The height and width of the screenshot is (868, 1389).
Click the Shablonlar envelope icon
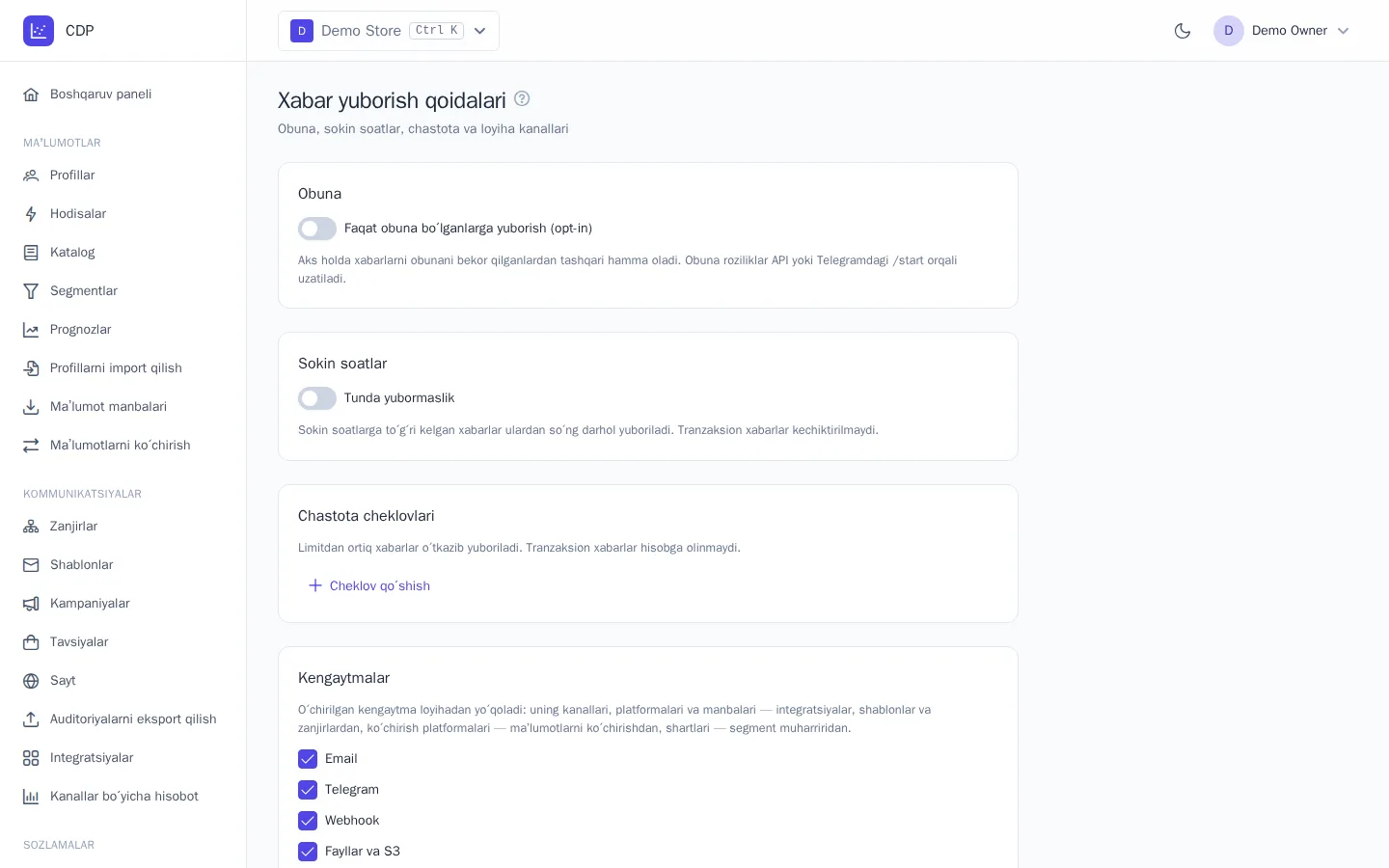click(x=31, y=565)
